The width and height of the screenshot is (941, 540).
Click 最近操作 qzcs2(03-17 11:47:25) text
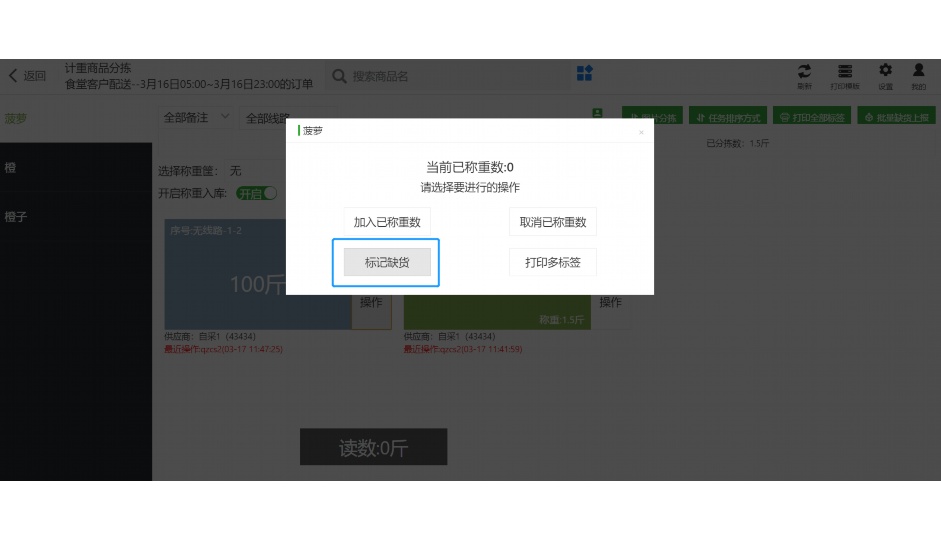pos(223,349)
